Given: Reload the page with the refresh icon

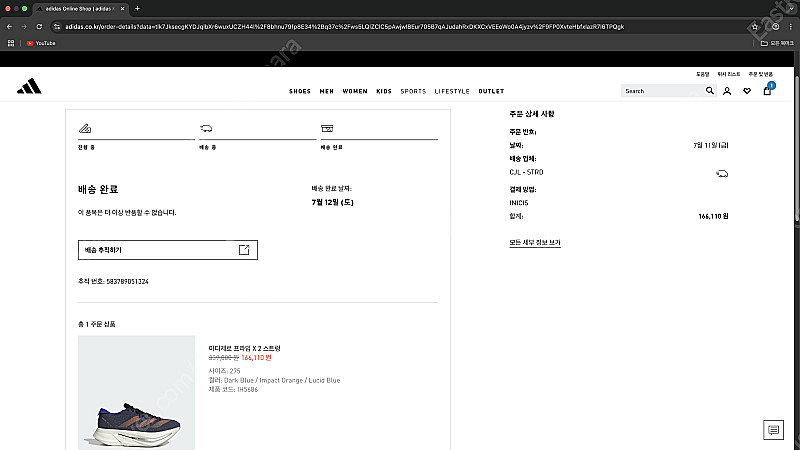Looking at the screenshot, I should point(37,26).
